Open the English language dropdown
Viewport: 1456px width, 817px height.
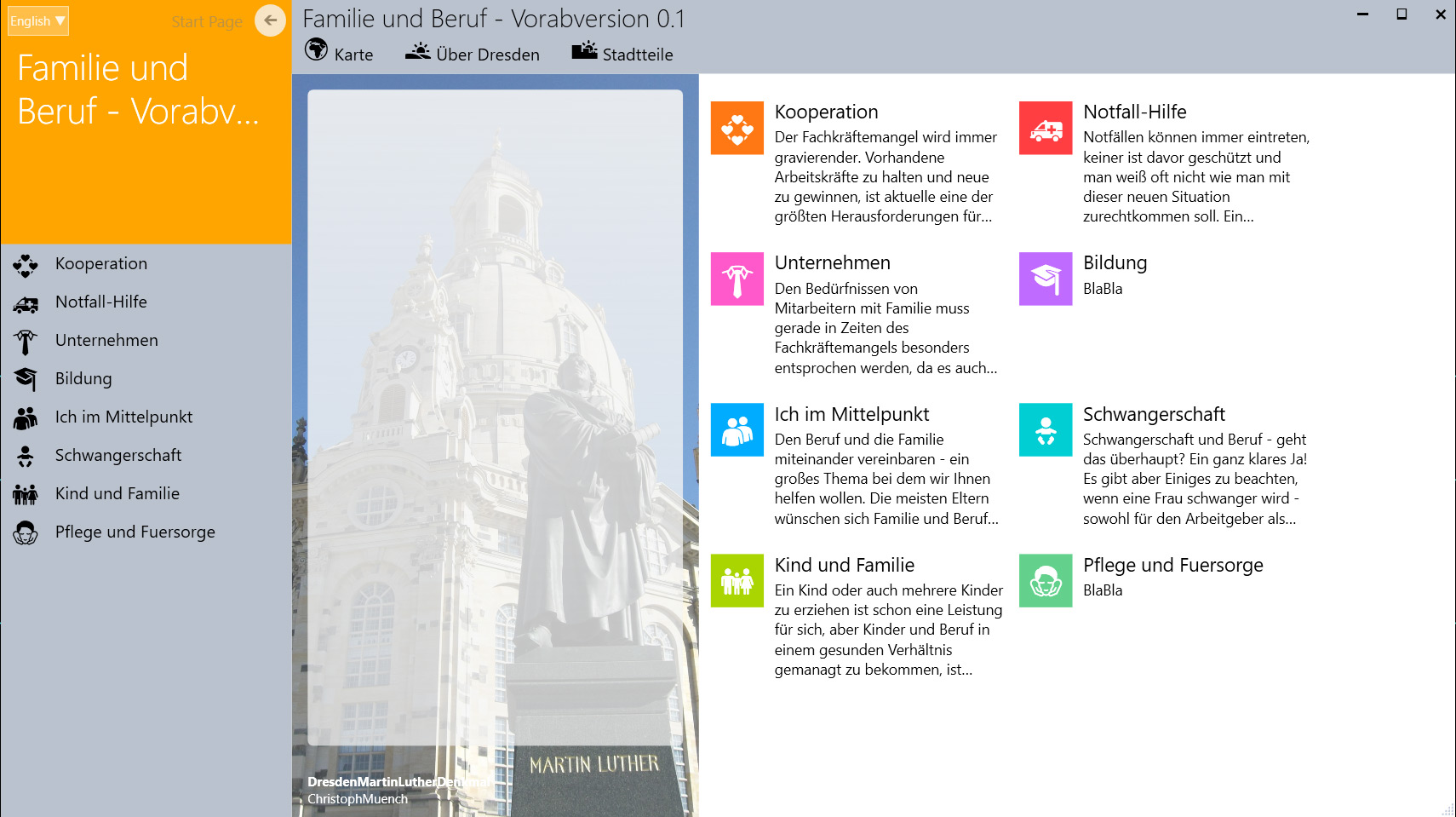[x=37, y=21]
